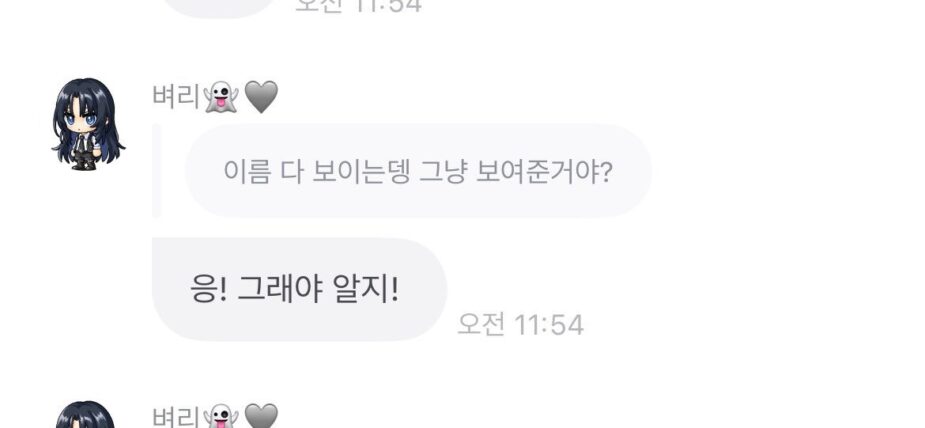The height and width of the screenshot is (428, 925).
Task: Jump to the quoted message '이름 다 보이는뎅 그냥 보여준거야?'
Action: tap(418, 171)
